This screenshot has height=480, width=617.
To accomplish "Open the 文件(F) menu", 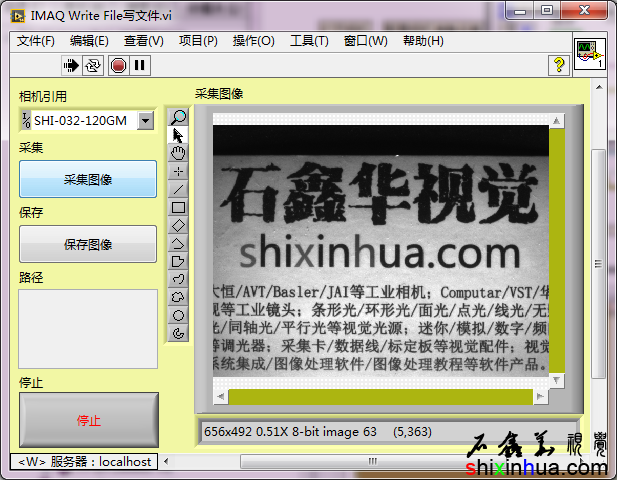I will (x=35, y=41).
